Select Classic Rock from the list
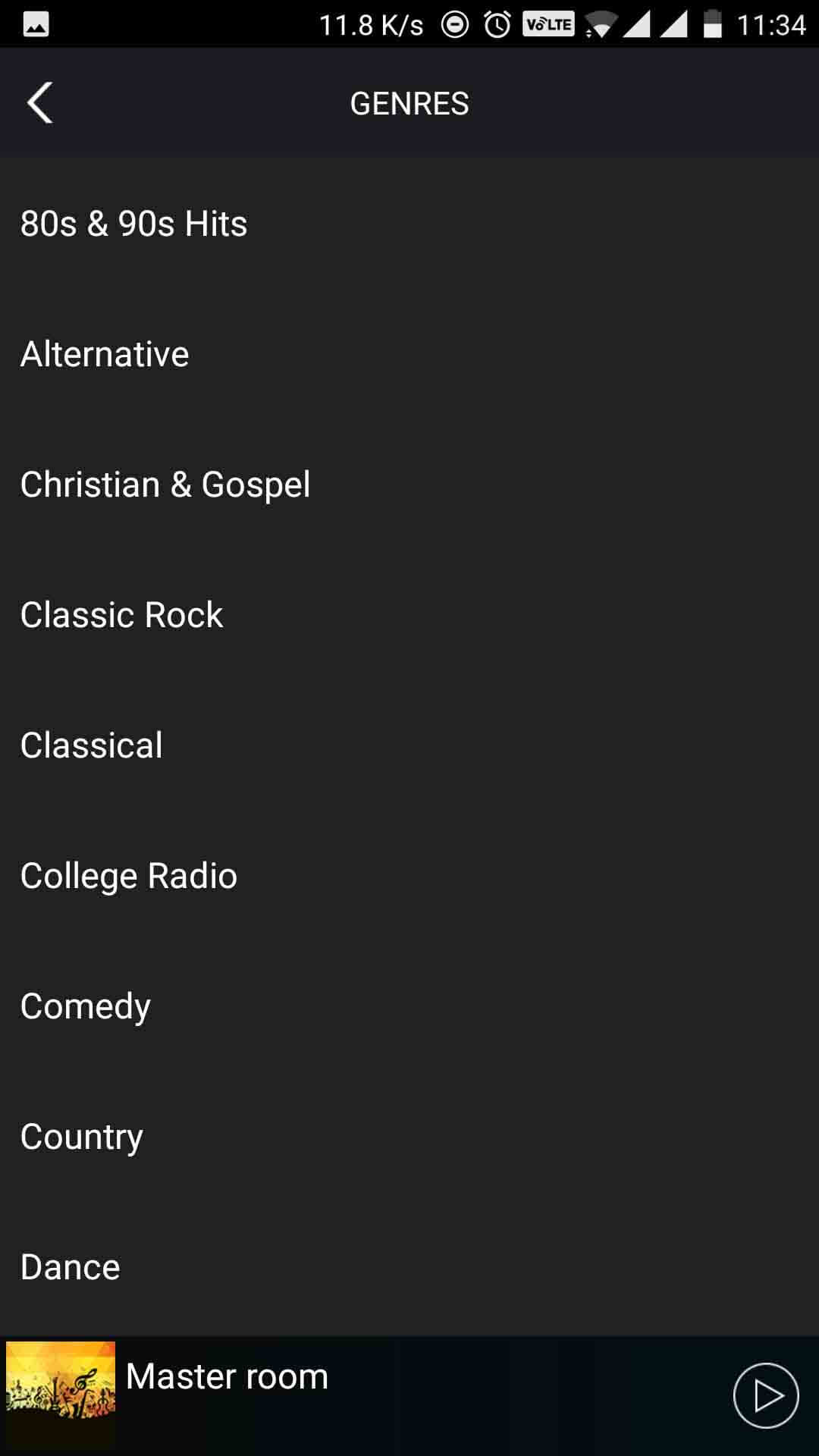This screenshot has height=1456, width=819. tap(121, 615)
